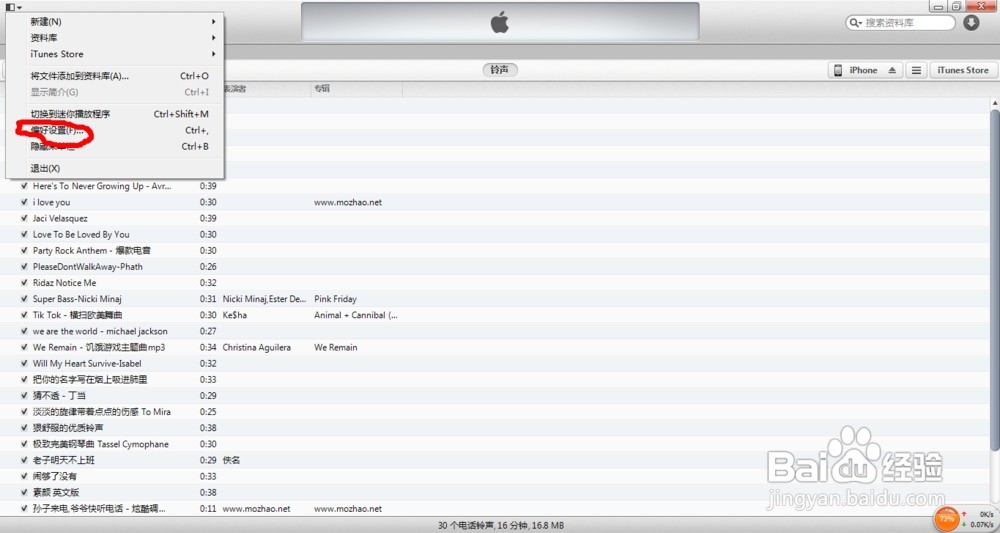
Task: Click the Christina Aguilera artist cell
Action: tap(256, 347)
